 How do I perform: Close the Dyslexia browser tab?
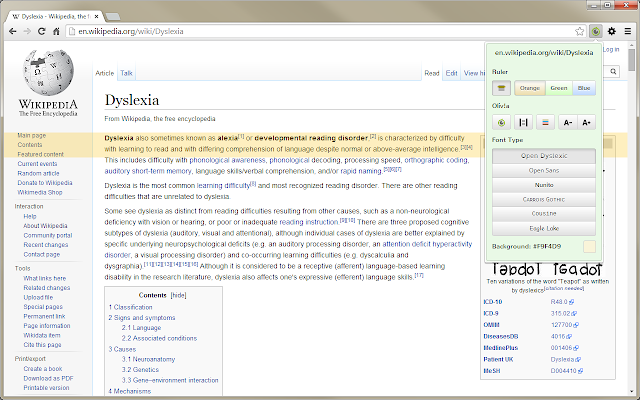[x=97, y=16]
